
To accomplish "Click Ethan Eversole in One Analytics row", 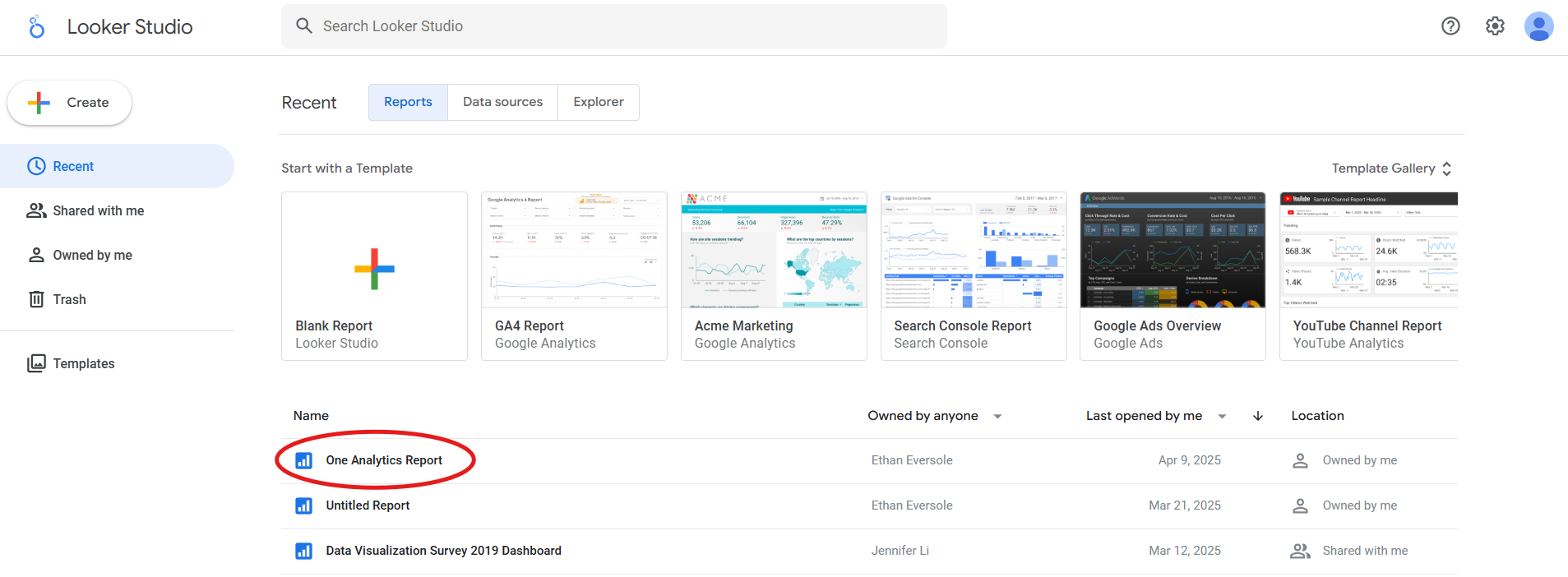I will (912, 460).
